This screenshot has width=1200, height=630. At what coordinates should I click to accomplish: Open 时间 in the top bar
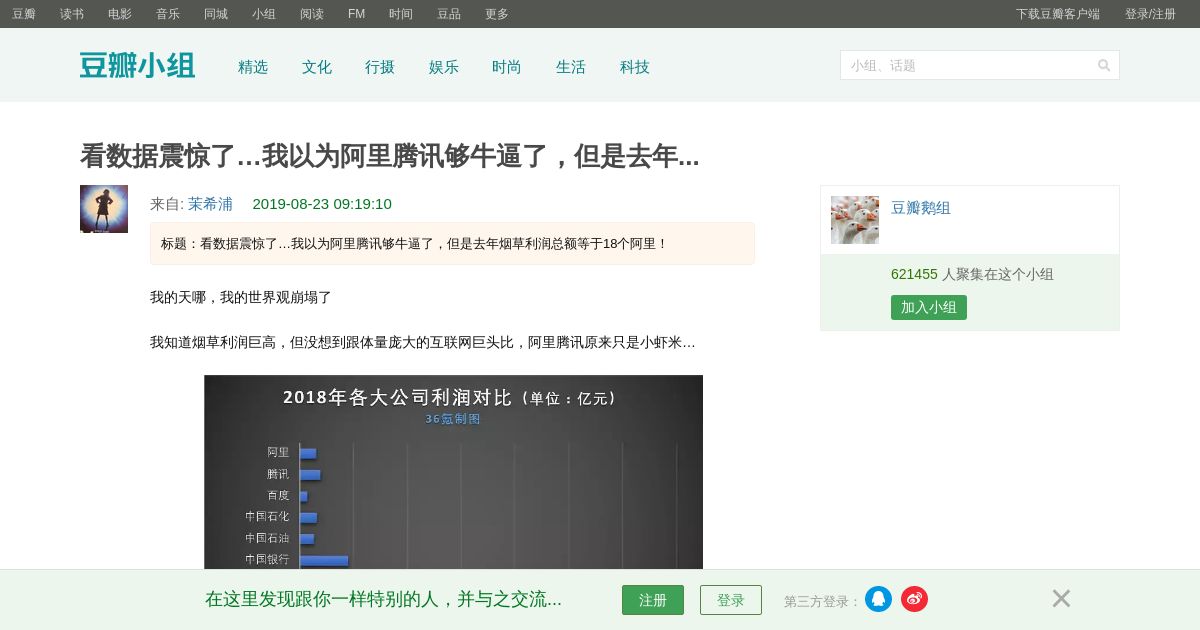[401, 14]
